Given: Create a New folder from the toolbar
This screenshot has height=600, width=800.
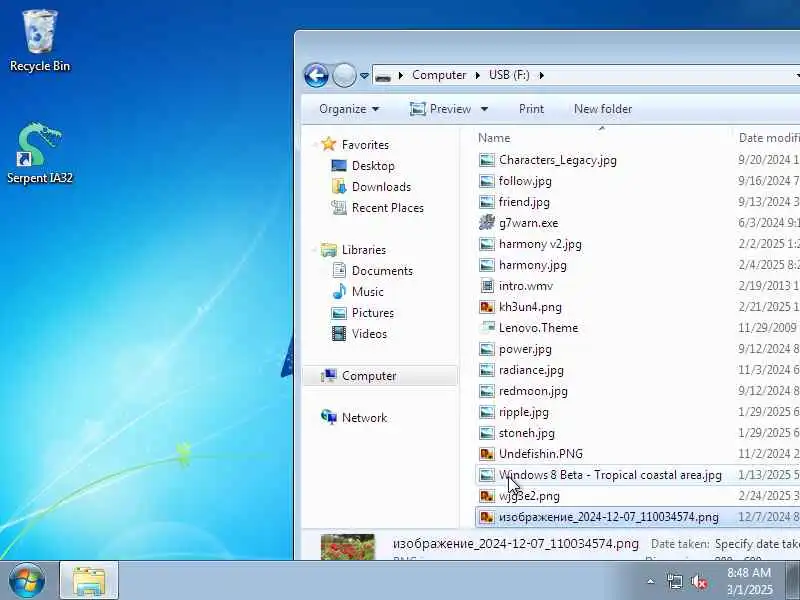Looking at the screenshot, I should coord(603,109).
